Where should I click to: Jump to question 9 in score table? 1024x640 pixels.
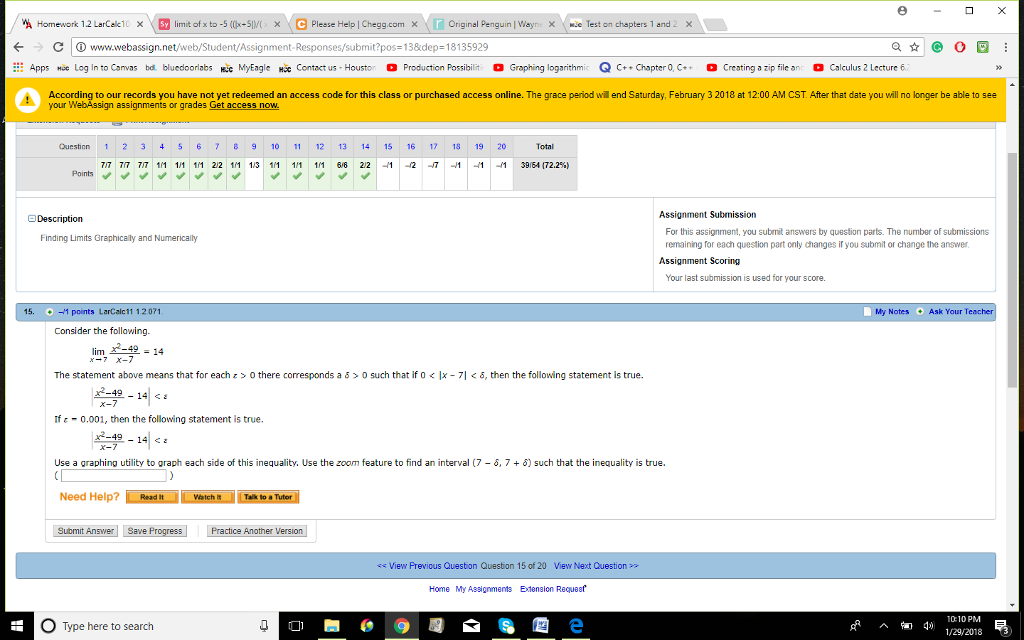click(254, 146)
